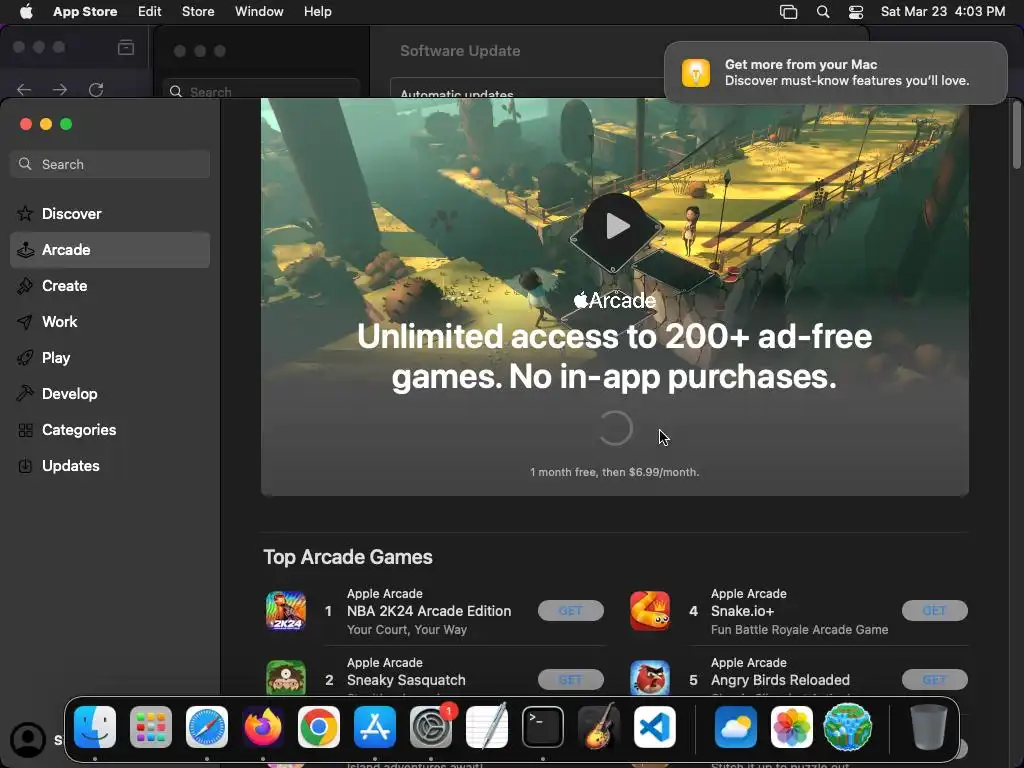Click the Stage Manager menu bar icon

point(789,12)
